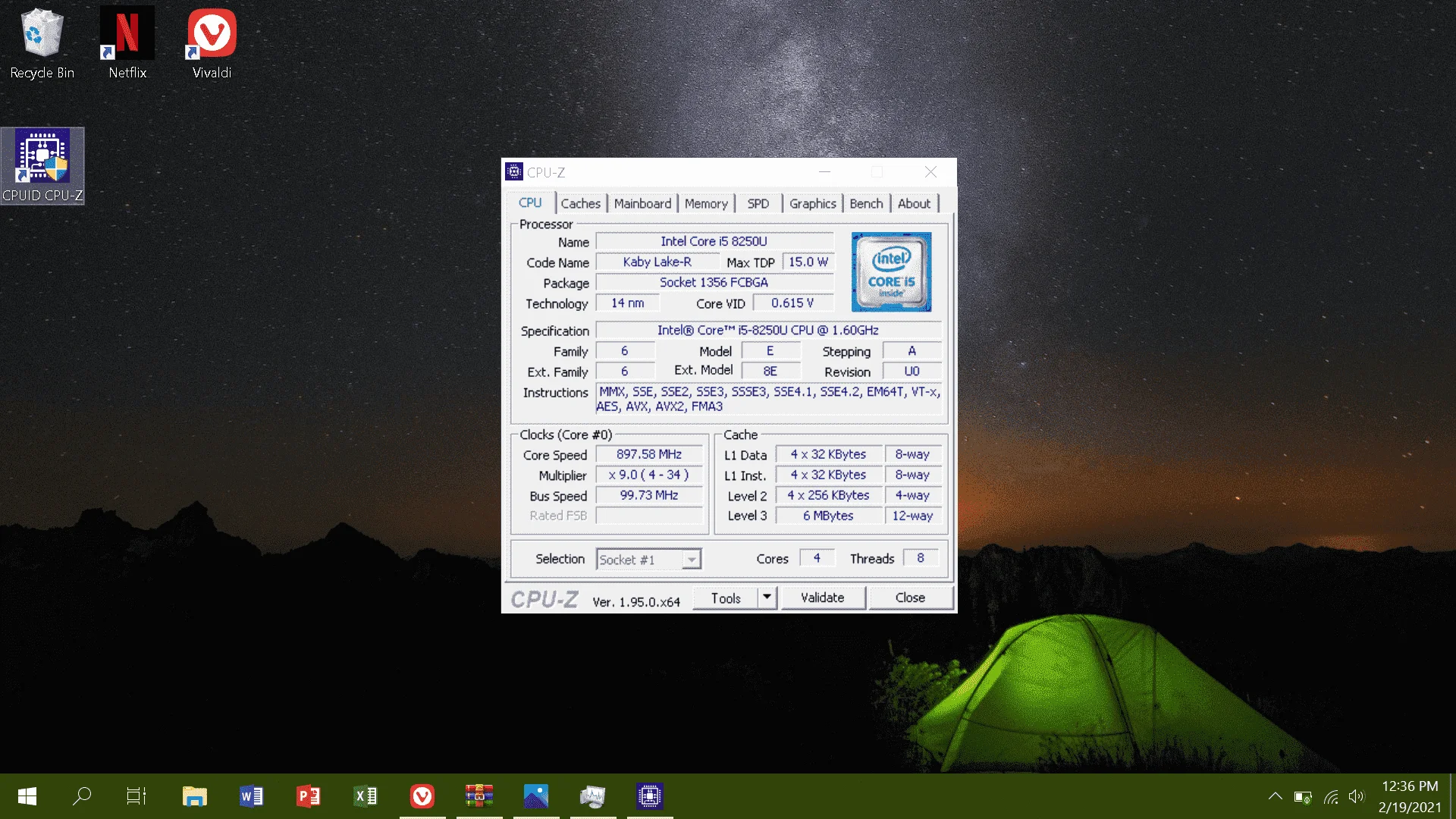
Task: Click the Intel Core i5 logo badge
Action: point(891,272)
